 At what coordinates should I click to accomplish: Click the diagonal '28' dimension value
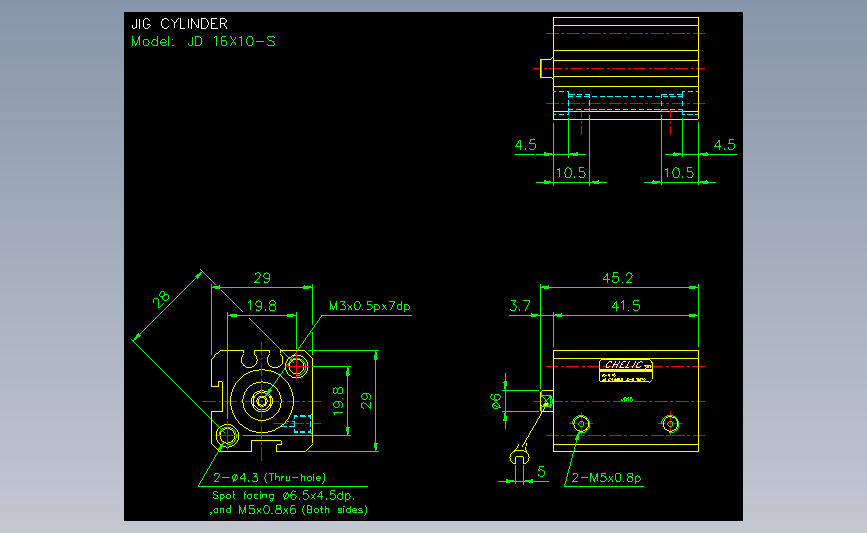click(161, 299)
